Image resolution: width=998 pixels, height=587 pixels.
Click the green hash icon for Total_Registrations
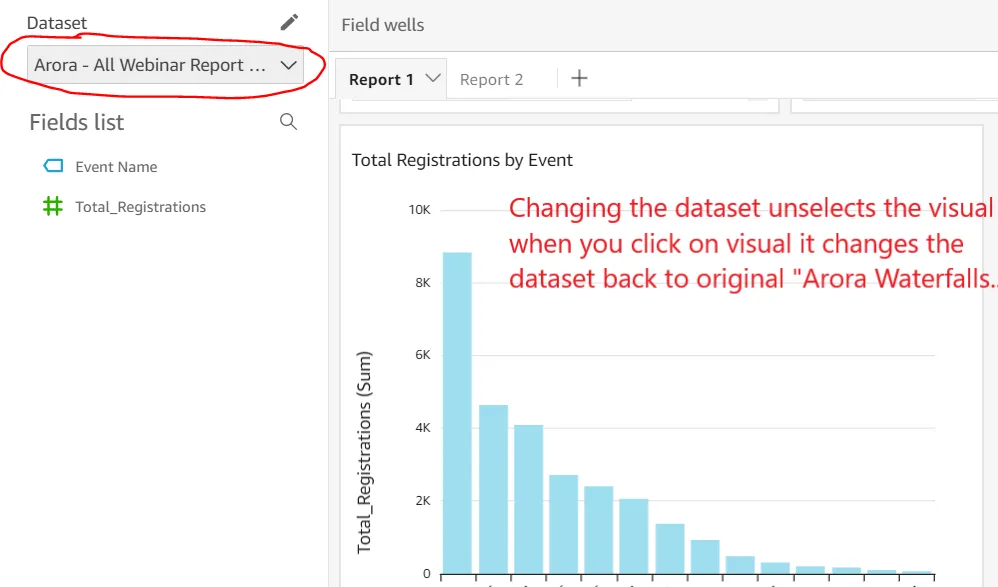53,206
